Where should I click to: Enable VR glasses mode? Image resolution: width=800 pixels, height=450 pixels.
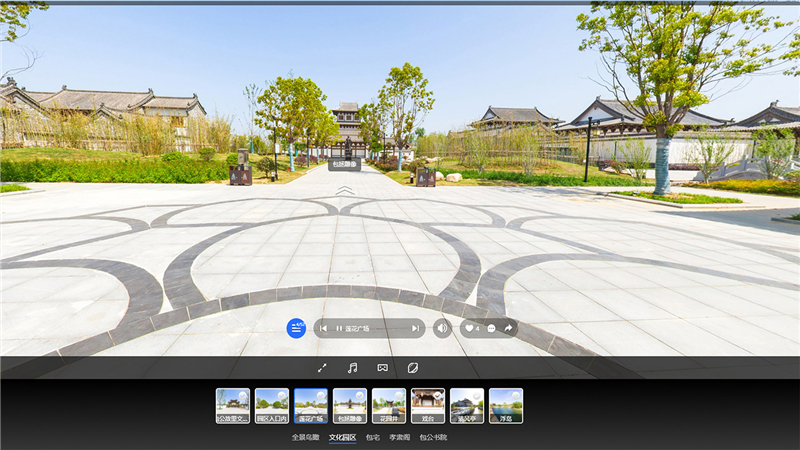tap(382, 368)
